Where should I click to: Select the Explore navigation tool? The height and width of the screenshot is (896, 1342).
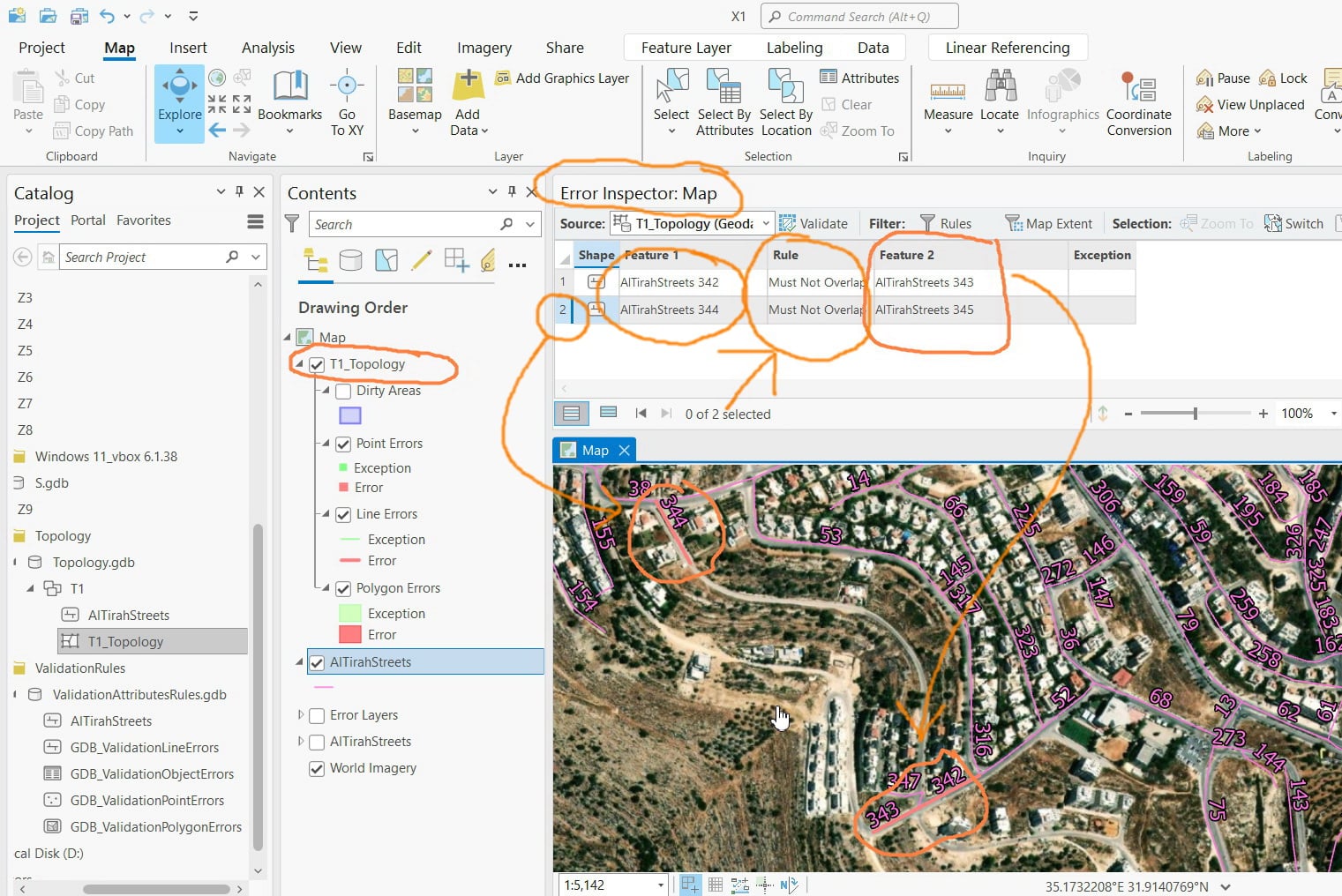pos(179,103)
